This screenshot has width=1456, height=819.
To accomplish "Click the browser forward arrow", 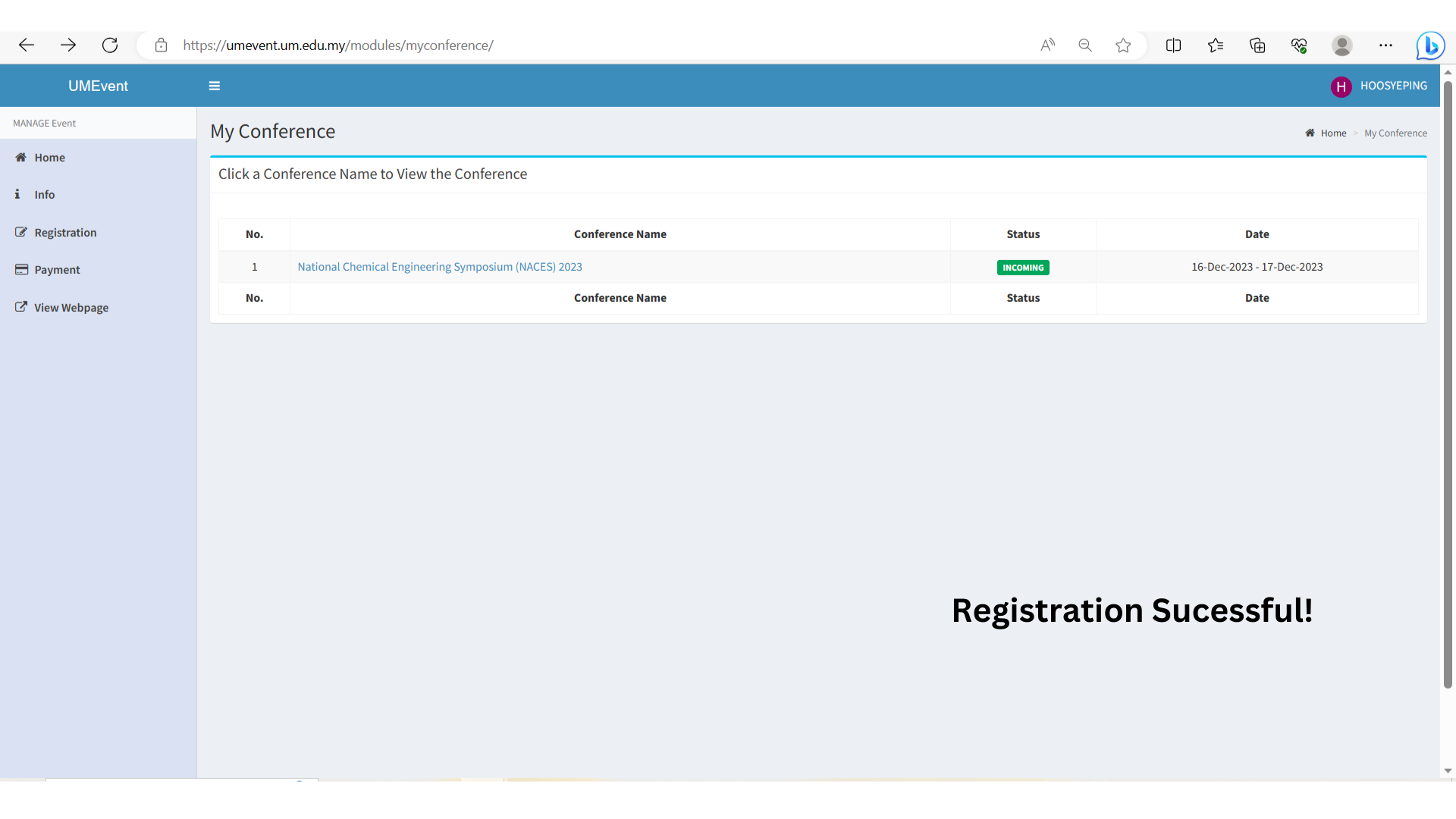I will (x=68, y=45).
